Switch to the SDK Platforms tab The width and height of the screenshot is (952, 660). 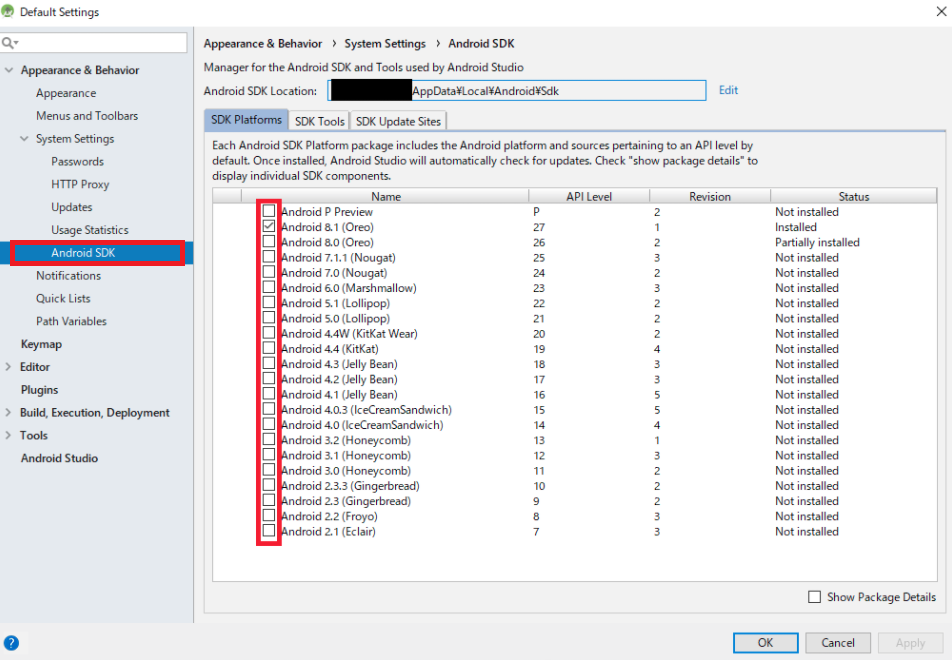click(x=246, y=120)
